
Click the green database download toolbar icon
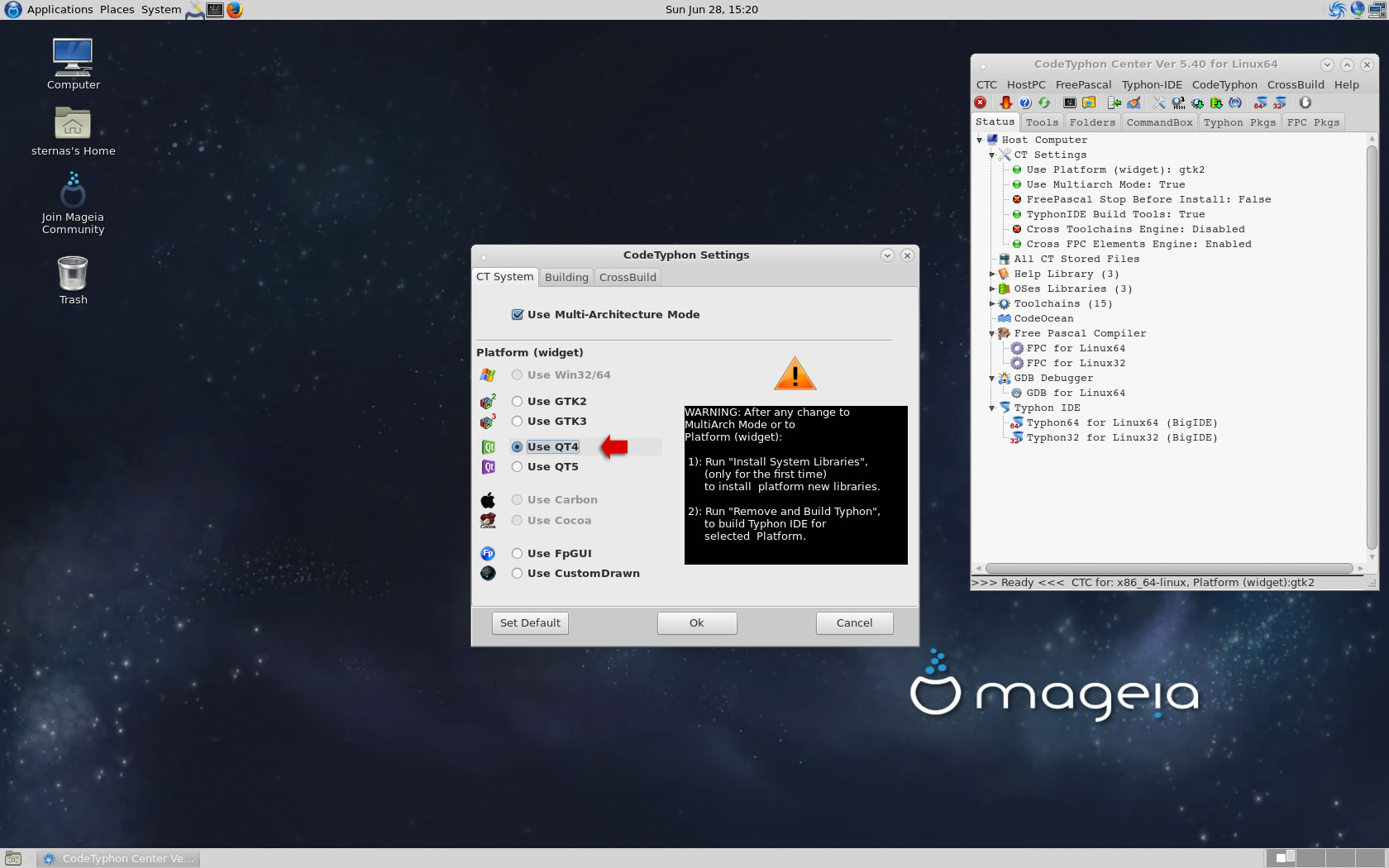[1216, 103]
